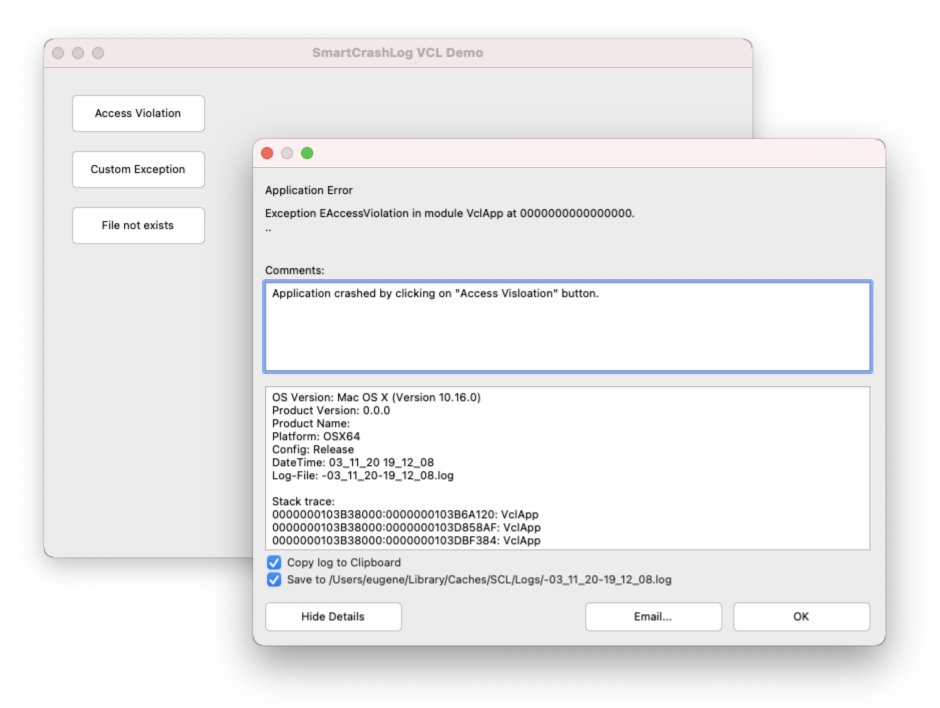The height and width of the screenshot is (708, 940).
Task: Click the 'Comments:' label
Action: click(x=295, y=270)
